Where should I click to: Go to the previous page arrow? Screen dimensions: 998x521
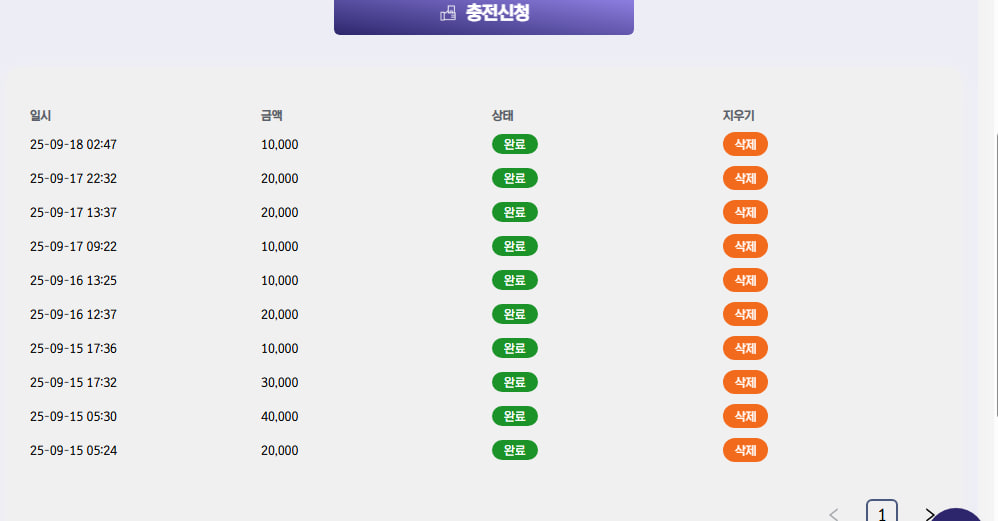834,514
